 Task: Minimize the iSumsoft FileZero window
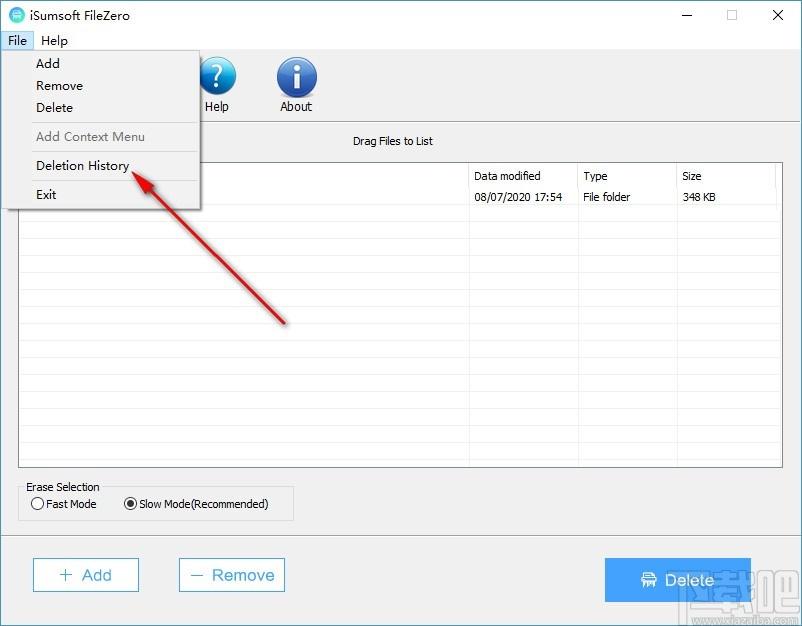click(687, 16)
